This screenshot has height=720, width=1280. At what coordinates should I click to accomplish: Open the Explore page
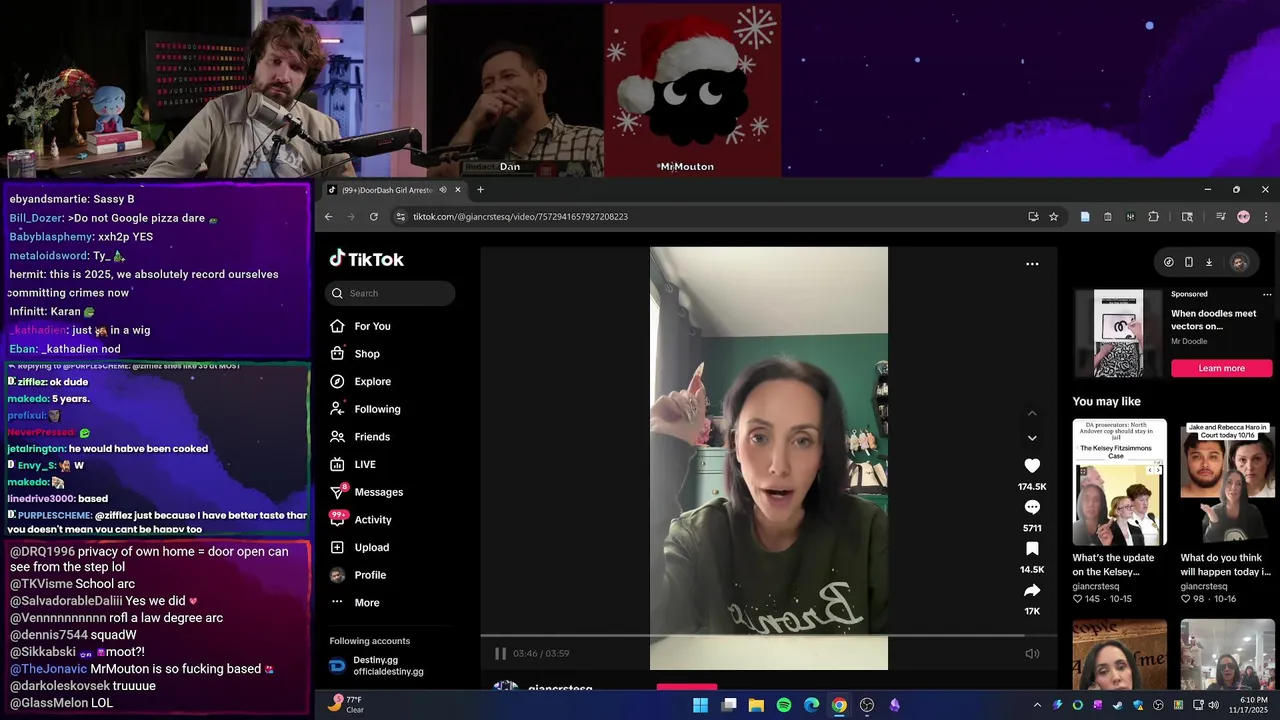(x=361, y=381)
